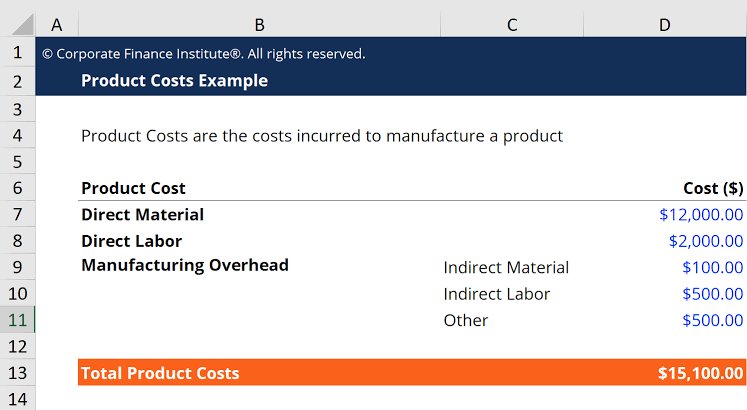Click the Product Costs Example title cell
Viewport: 747px width, 410px height.
coord(174,81)
